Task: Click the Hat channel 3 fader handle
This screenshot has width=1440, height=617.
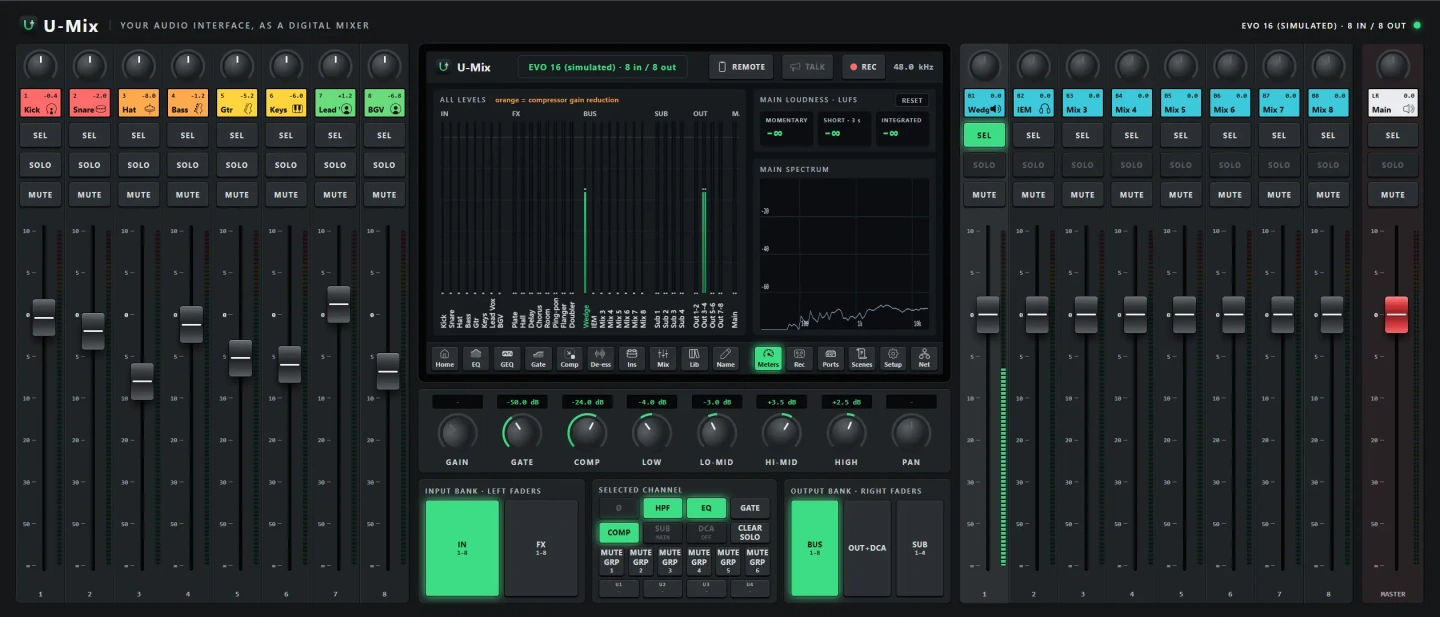Action: coord(142,381)
